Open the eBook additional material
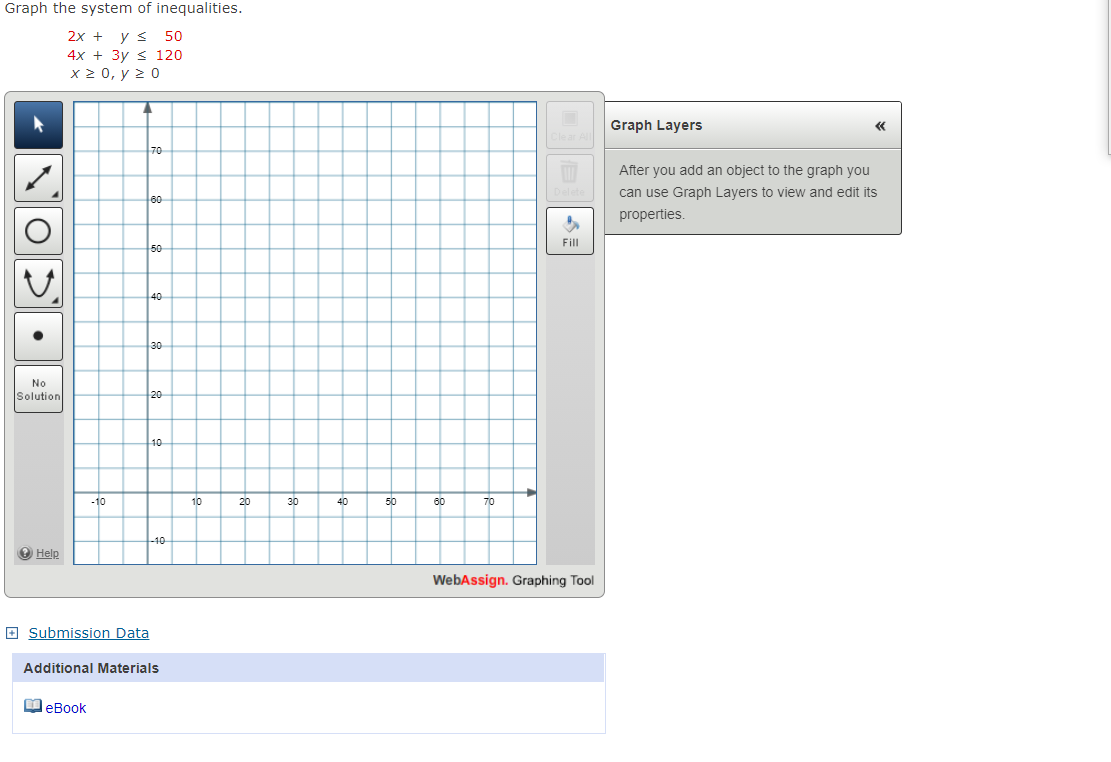The width and height of the screenshot is (1111, 762). click(x=65, y=708)
